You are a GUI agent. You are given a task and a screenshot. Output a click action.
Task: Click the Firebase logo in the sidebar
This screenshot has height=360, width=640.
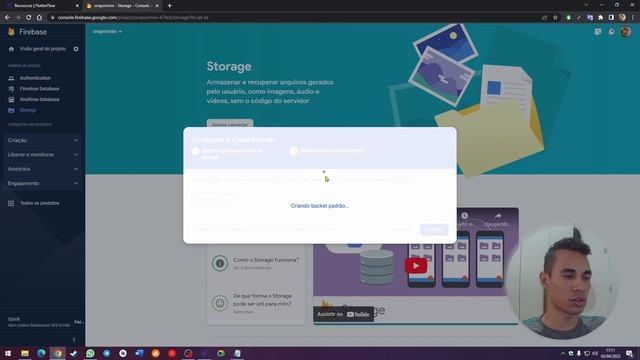coord(27,32)
